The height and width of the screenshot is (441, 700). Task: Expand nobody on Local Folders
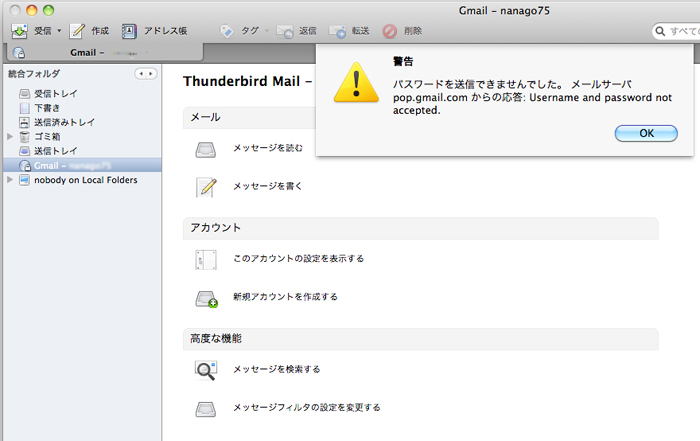click(x=10, y=179)
